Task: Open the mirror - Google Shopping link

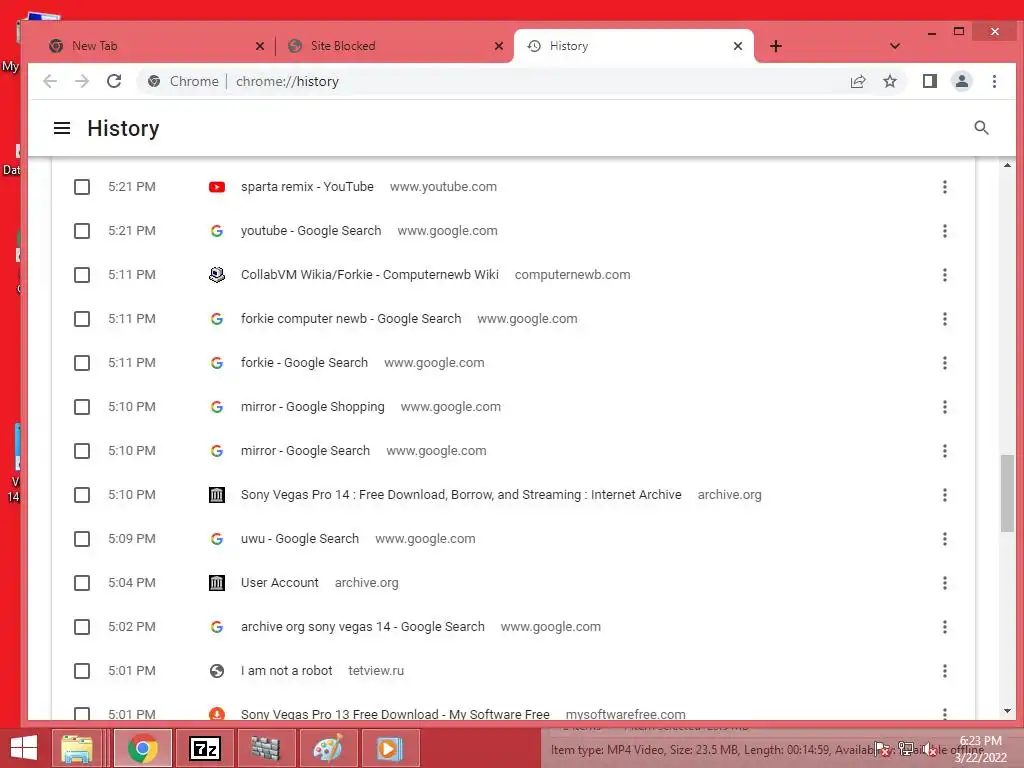Action: tap(312, 407)
